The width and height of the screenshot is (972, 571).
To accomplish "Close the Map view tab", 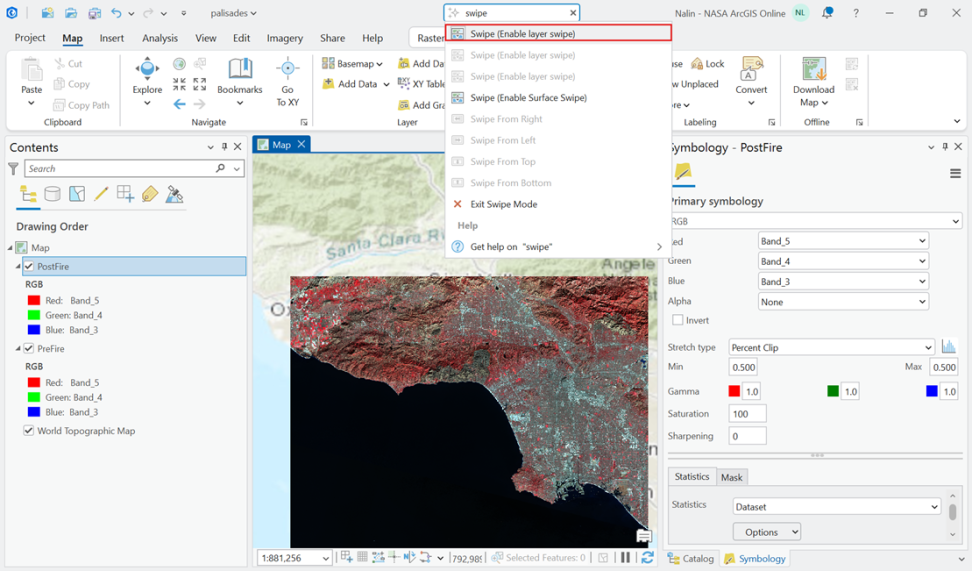I will pos(301,144).
